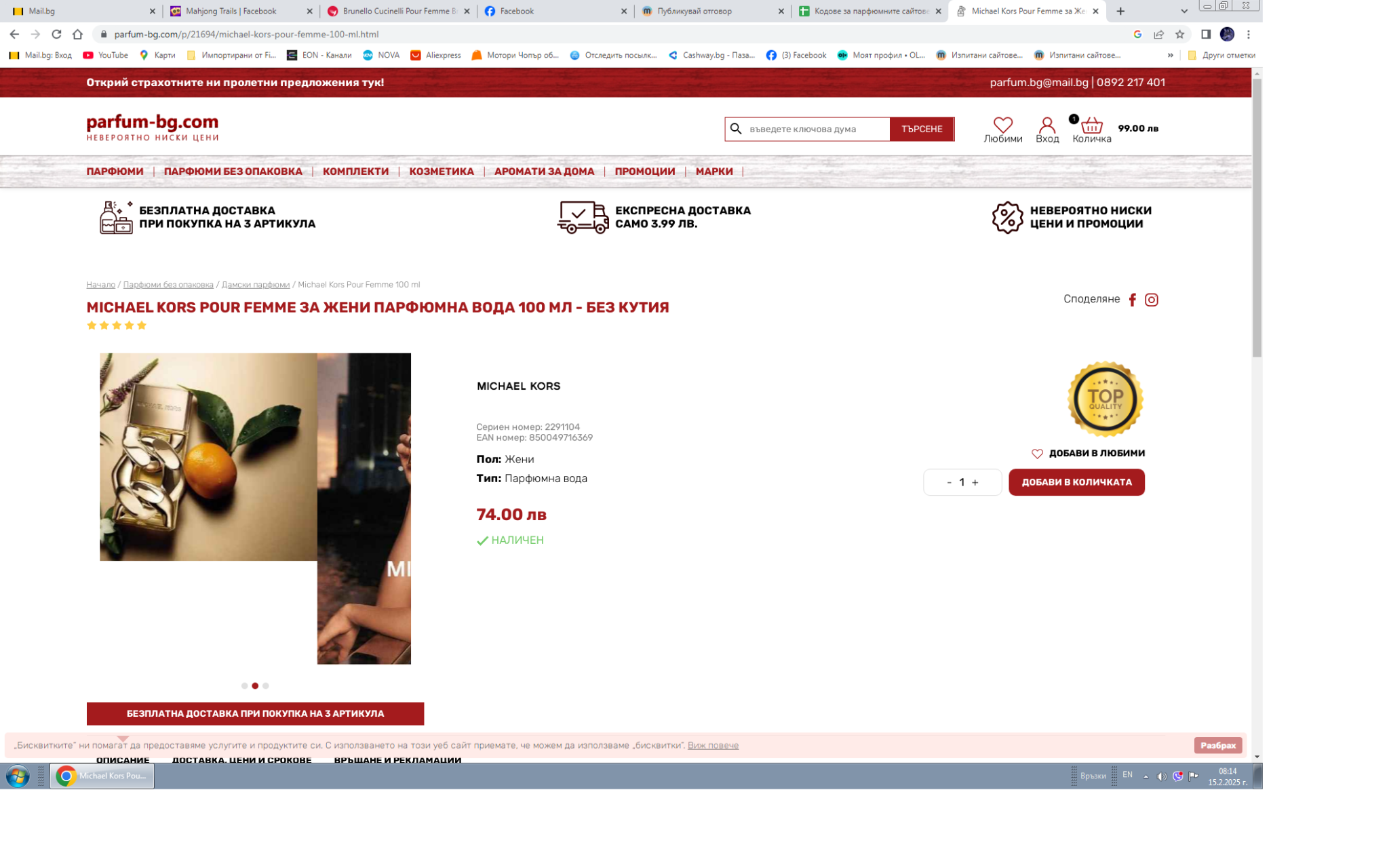This screenshot has width=1389, height=868.
Task: Open МАРКИ menu category
Action: tap(713, 172)
